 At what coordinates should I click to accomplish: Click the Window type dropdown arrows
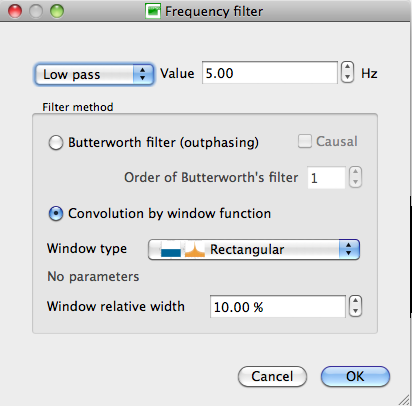coord(349,249)
